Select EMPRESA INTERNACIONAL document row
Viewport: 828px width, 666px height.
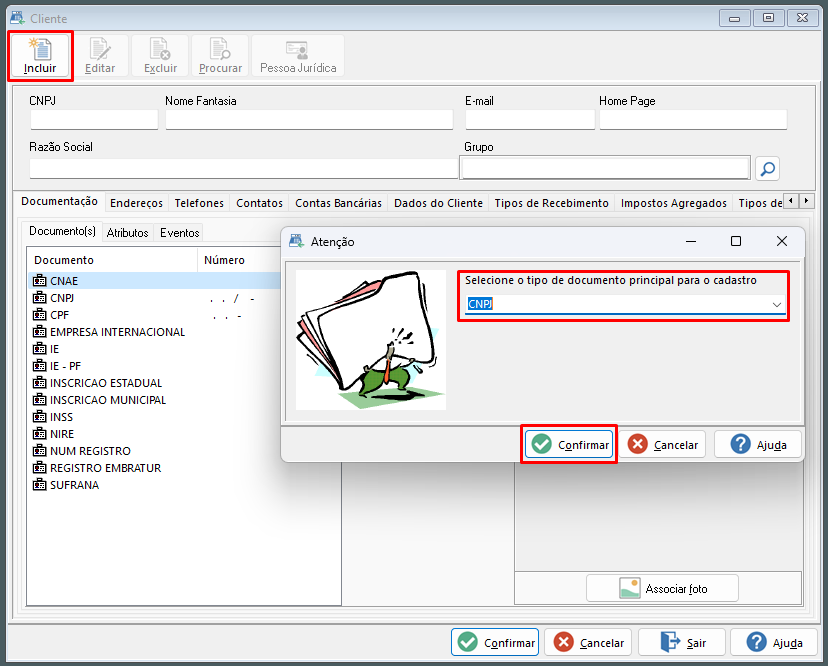[154, 332]
